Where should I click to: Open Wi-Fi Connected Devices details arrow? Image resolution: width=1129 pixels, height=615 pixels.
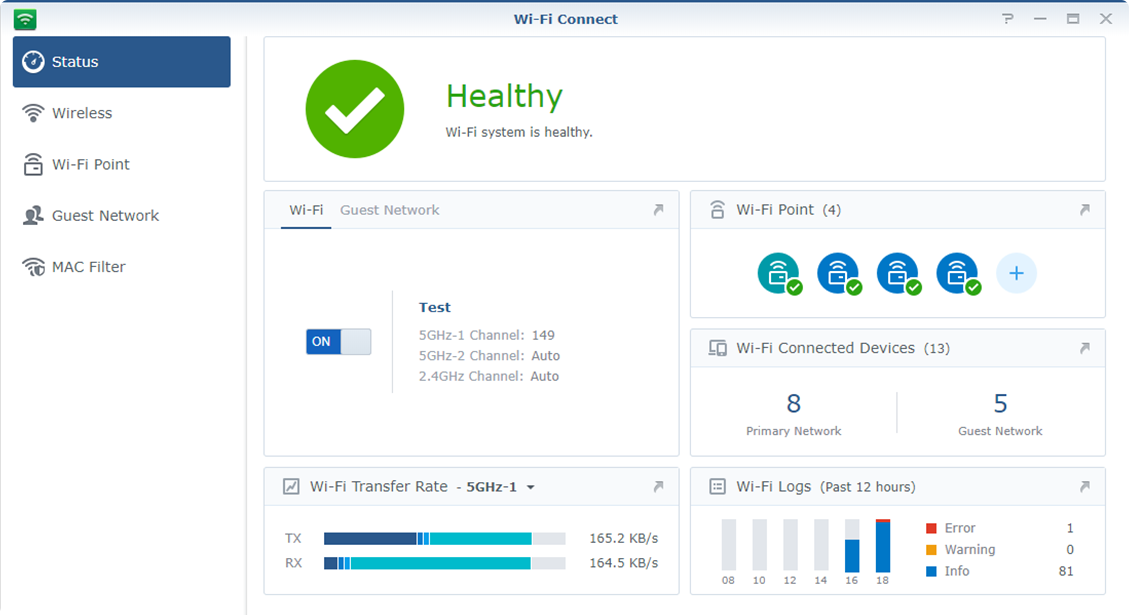point(1085,348)
